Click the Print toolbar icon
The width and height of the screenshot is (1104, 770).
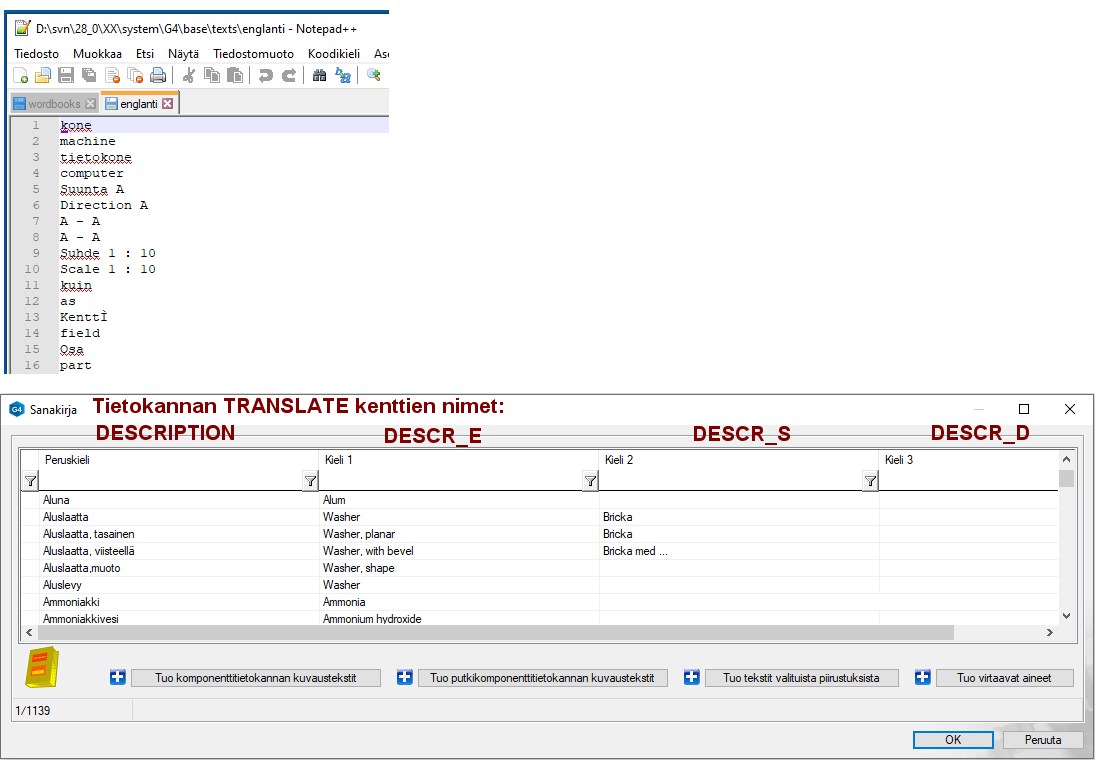[x=158, y=75]
